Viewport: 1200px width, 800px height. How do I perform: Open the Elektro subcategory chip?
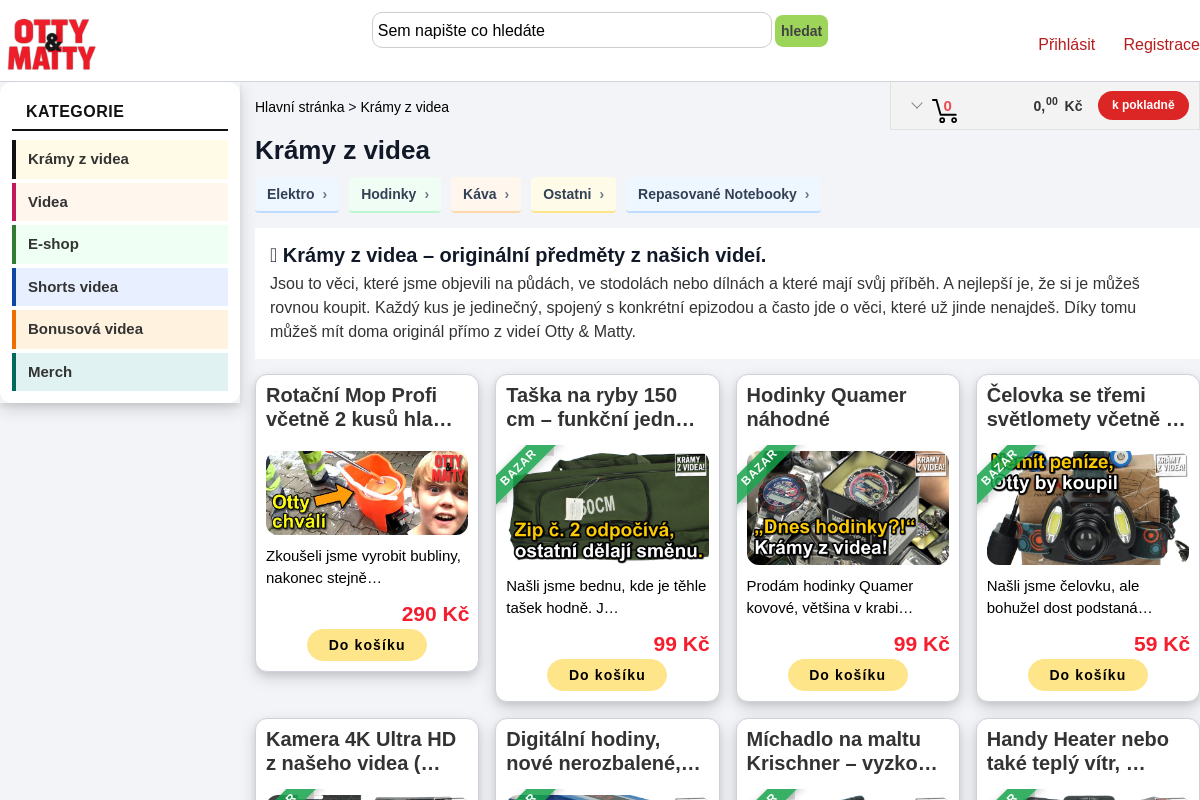pyautogui.click(x=297, y=194)
